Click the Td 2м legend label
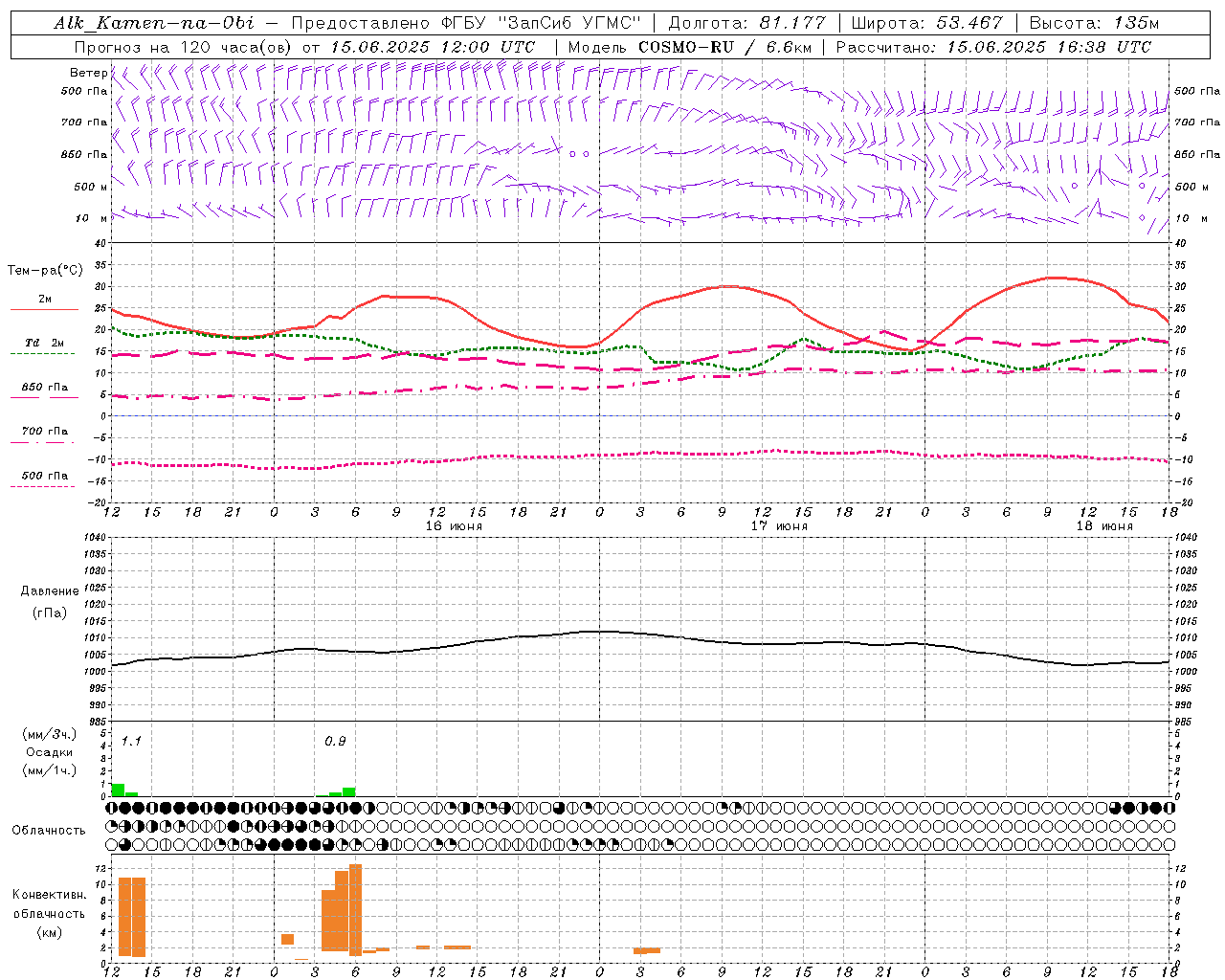 [44, 343]
